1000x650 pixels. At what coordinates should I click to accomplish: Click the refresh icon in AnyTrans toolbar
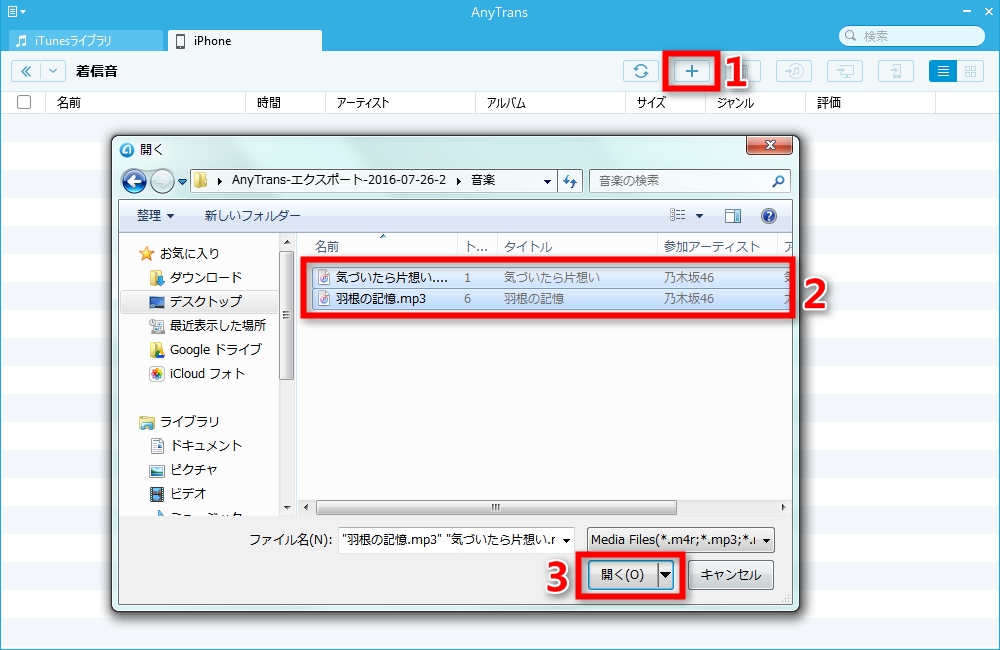click(640, 71)
